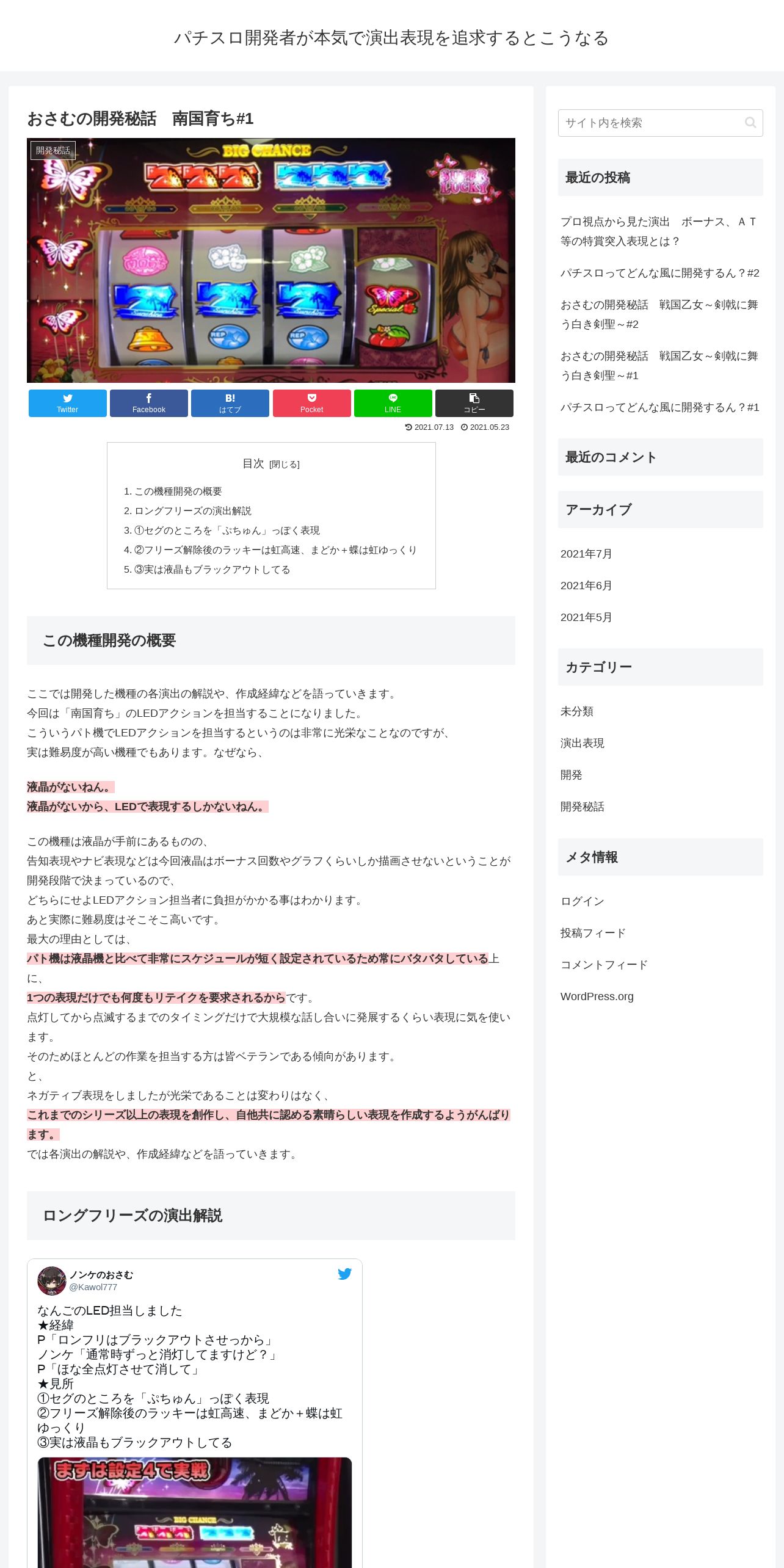
Task: Open recent post 戦国乙女～剣戟に舞う白き剣聖～#1
Action: pyautogui.click(x=659, y=366)
